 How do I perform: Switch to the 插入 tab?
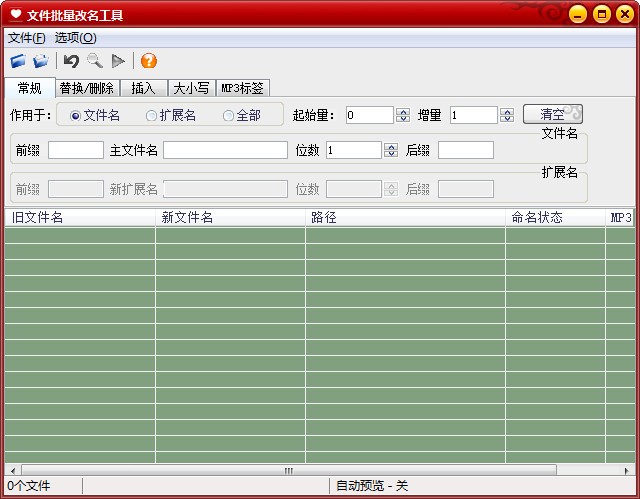[x=144, y=88]
